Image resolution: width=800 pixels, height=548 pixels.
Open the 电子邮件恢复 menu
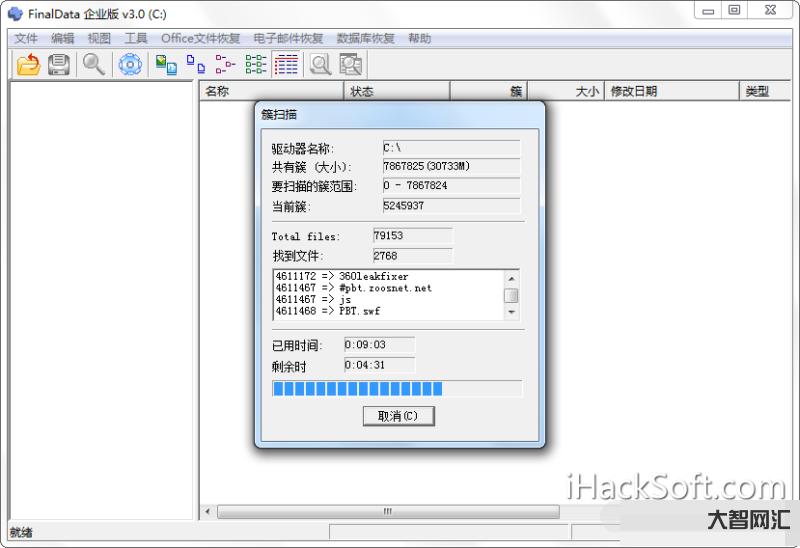(x=288, y=39)
